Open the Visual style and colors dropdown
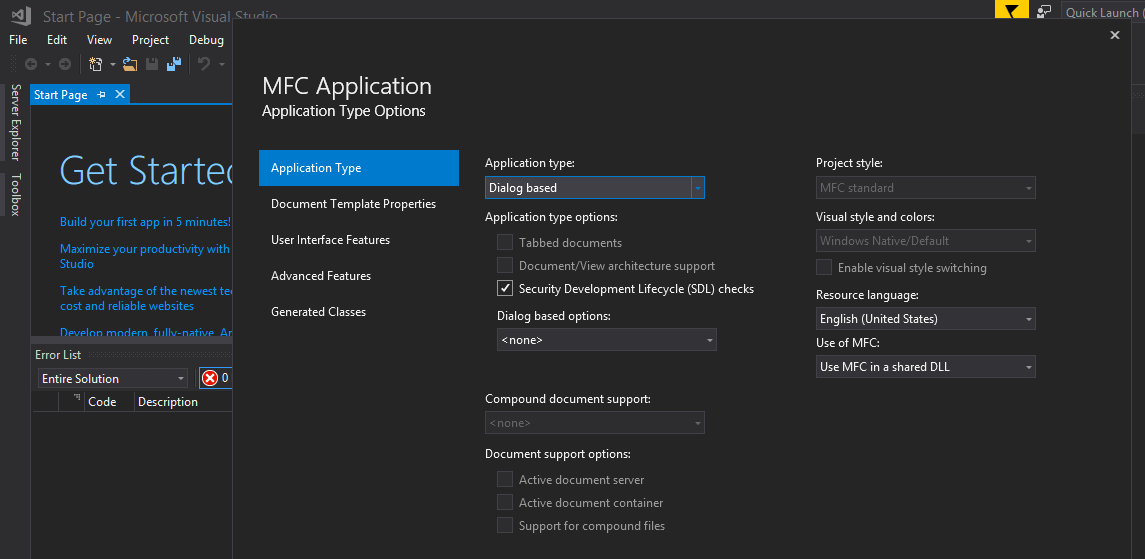Image resolution: width=1145 pixels, height=559 pixels. pyautogui.click(x=925, y=240)
